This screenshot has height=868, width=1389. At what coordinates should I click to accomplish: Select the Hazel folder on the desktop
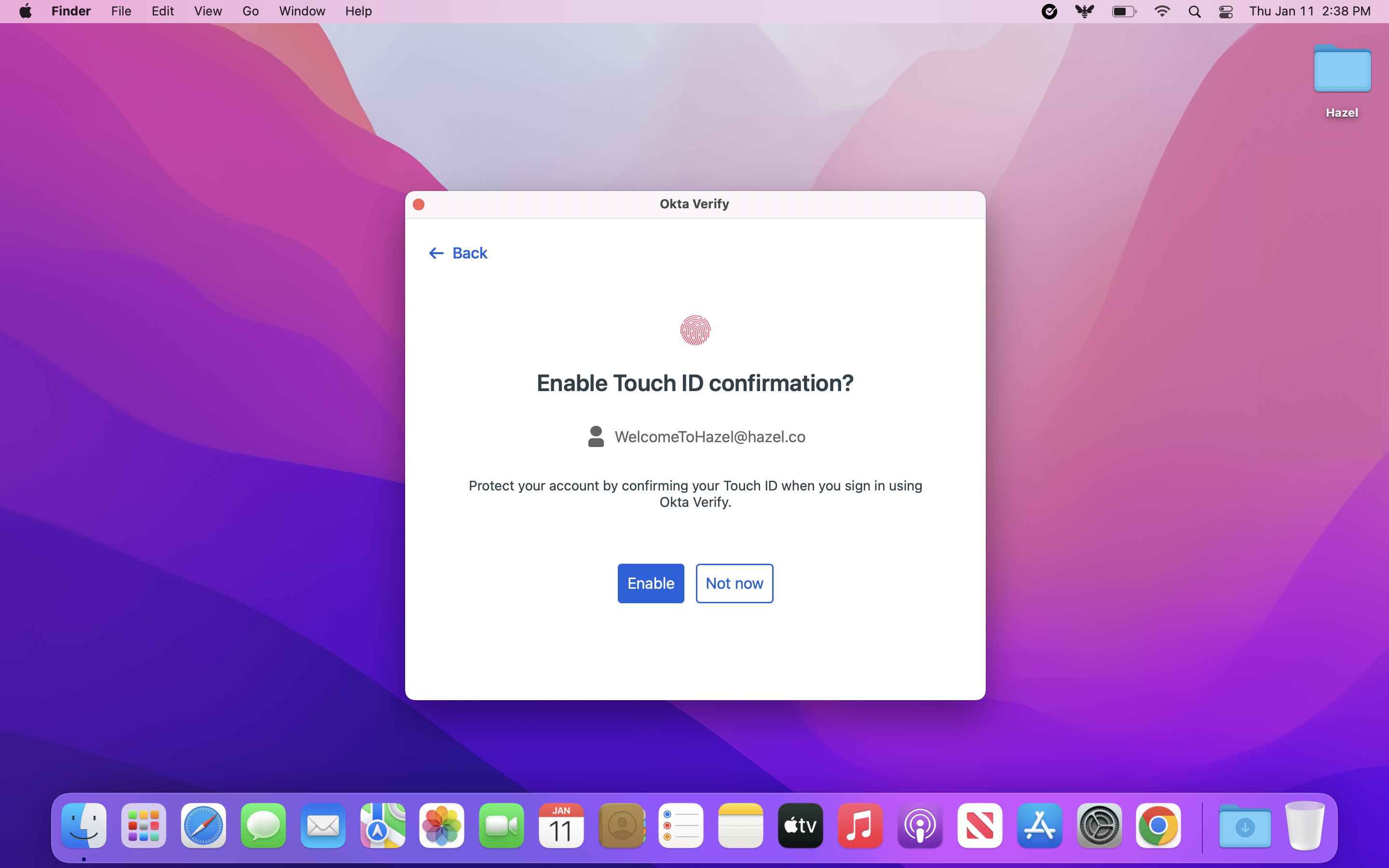click(x=1342, y=81)
